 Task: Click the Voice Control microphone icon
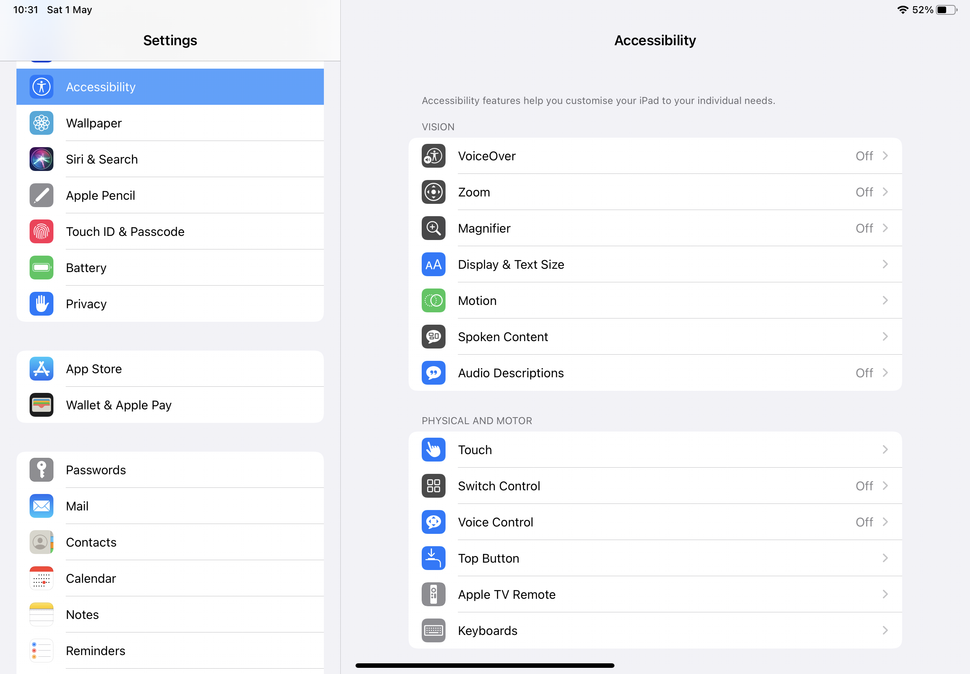click(x=433, y=522)
